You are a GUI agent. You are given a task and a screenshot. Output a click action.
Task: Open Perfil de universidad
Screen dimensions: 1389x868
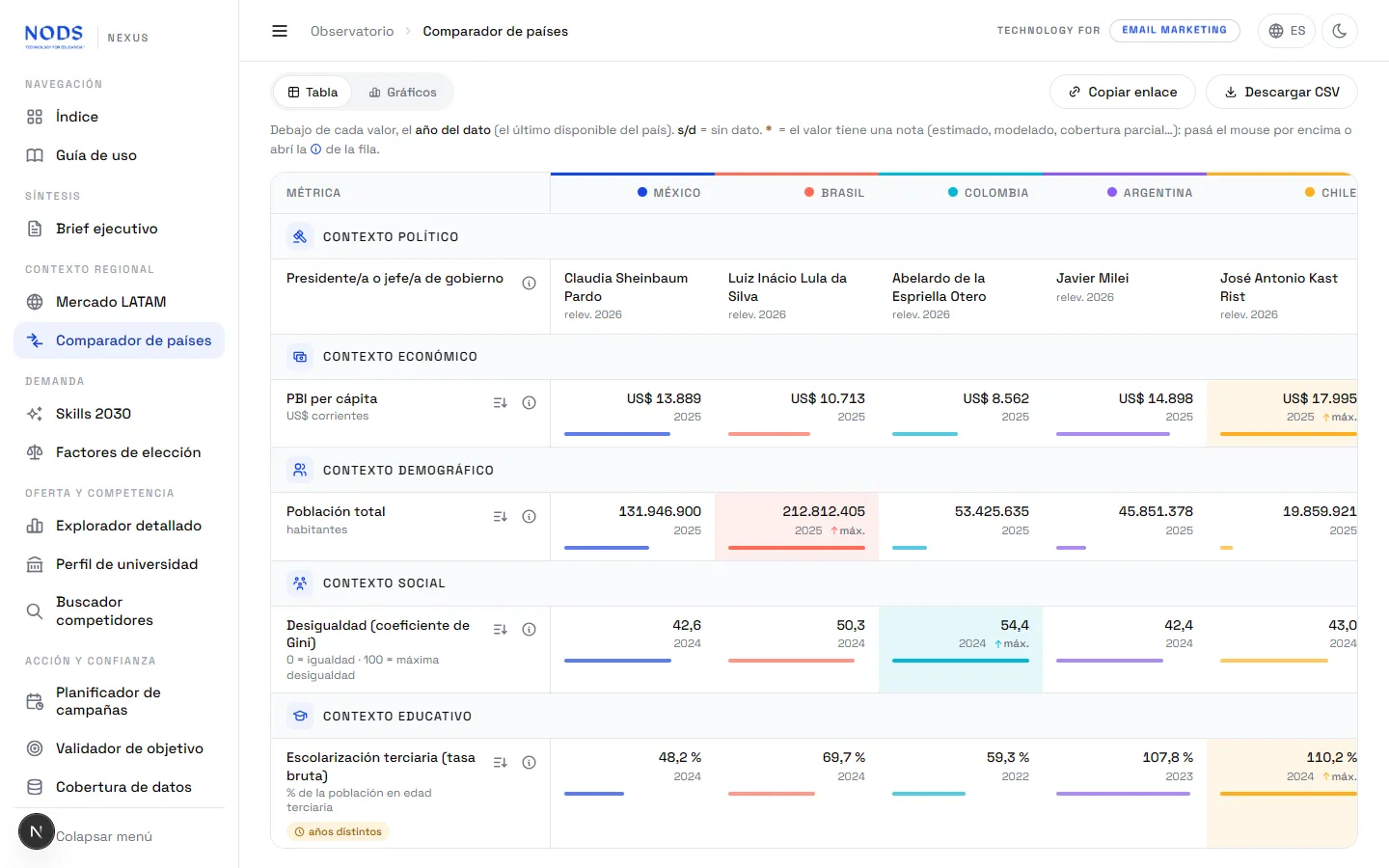tap(120, 564)
